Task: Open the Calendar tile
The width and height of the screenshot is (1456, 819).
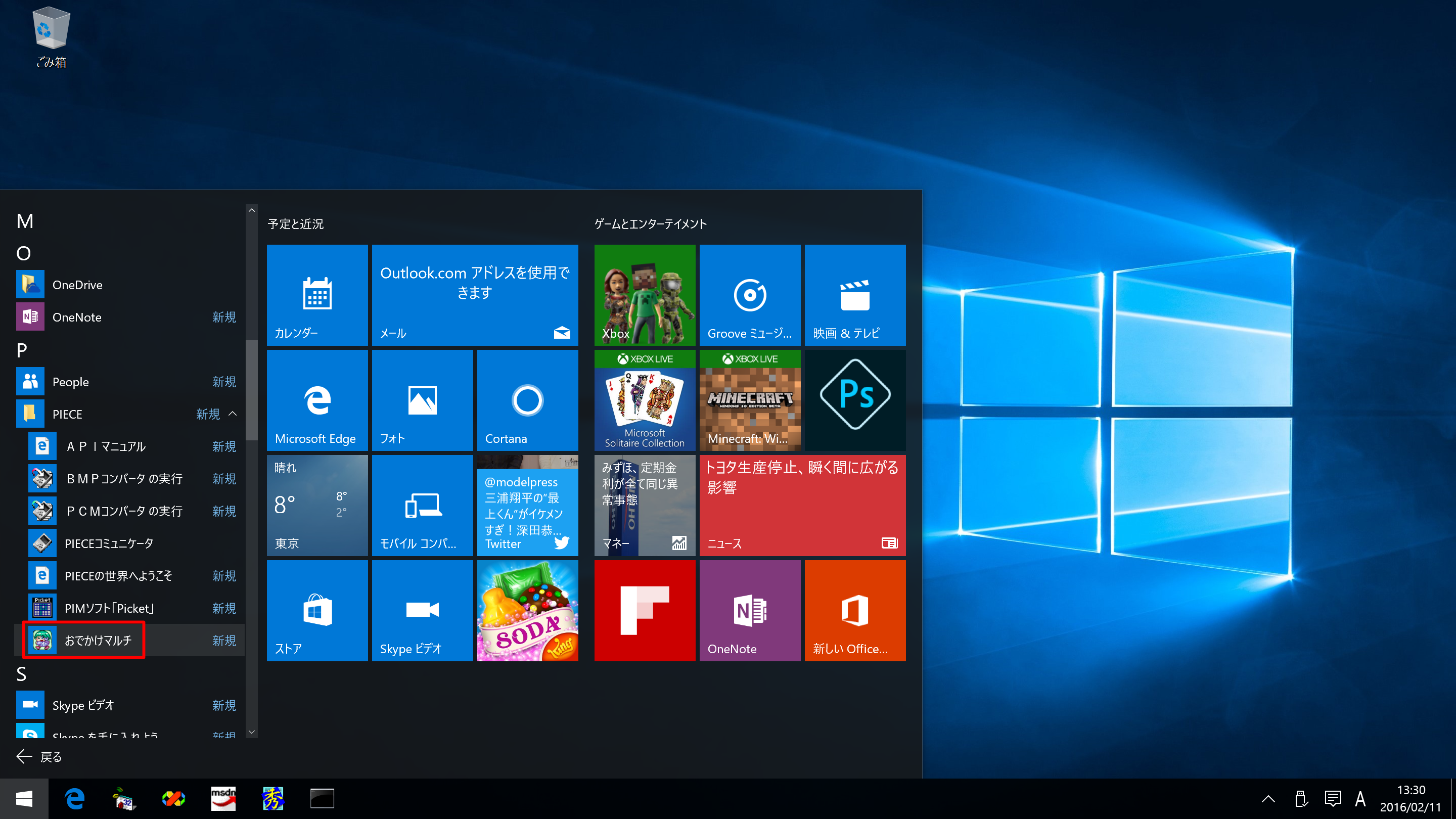Action: (317, 294)
